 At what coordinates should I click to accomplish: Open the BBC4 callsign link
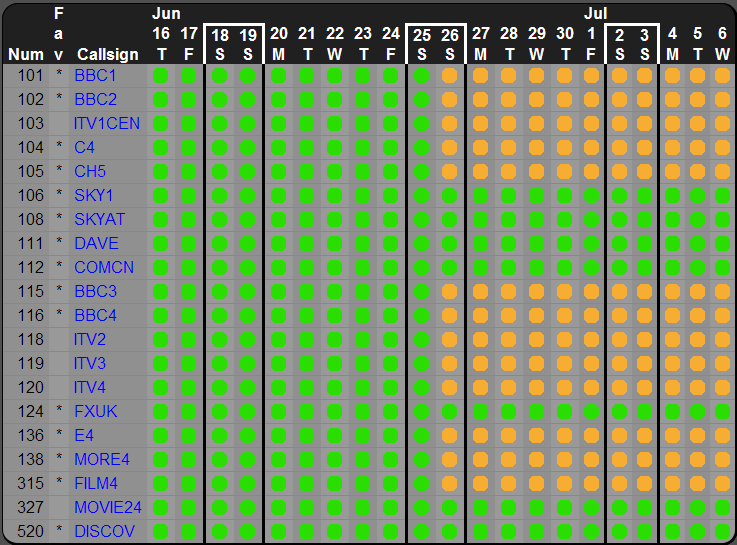coord(95,315)
